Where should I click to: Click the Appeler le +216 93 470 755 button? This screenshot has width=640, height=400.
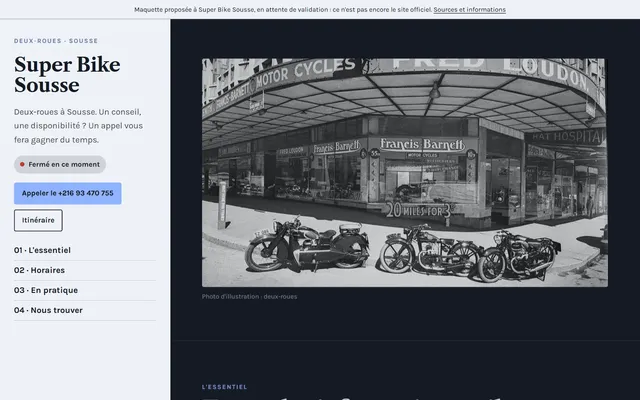pos(68,193)
